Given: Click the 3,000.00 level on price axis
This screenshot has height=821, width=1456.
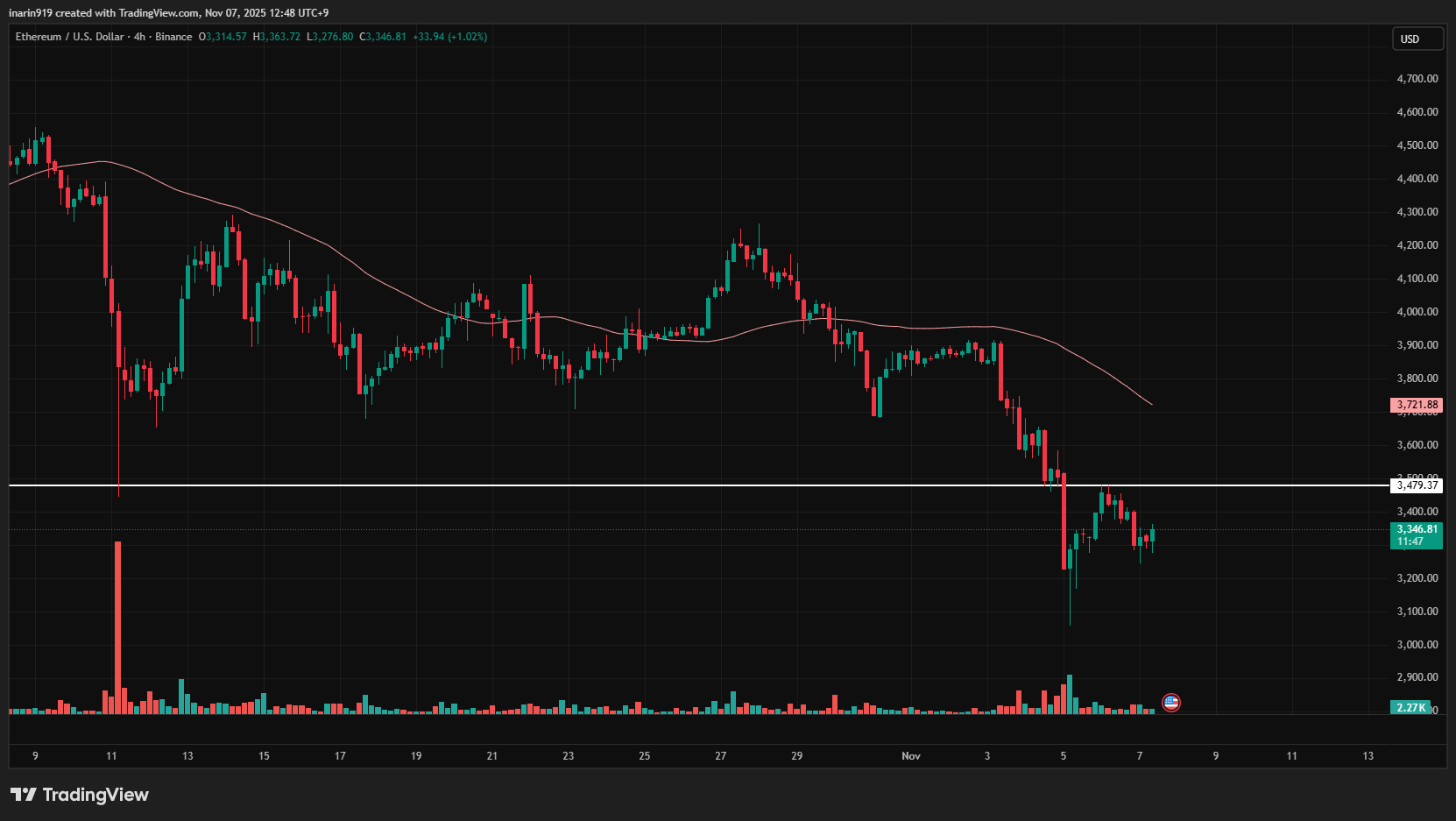Looking at the screenshot, I should point(1417,645).
